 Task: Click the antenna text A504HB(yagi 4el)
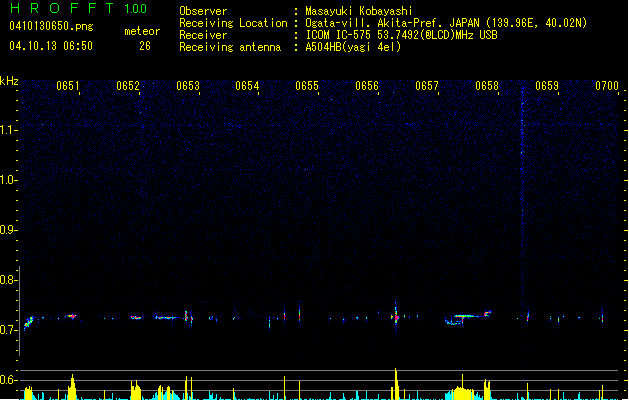[353, 47]
